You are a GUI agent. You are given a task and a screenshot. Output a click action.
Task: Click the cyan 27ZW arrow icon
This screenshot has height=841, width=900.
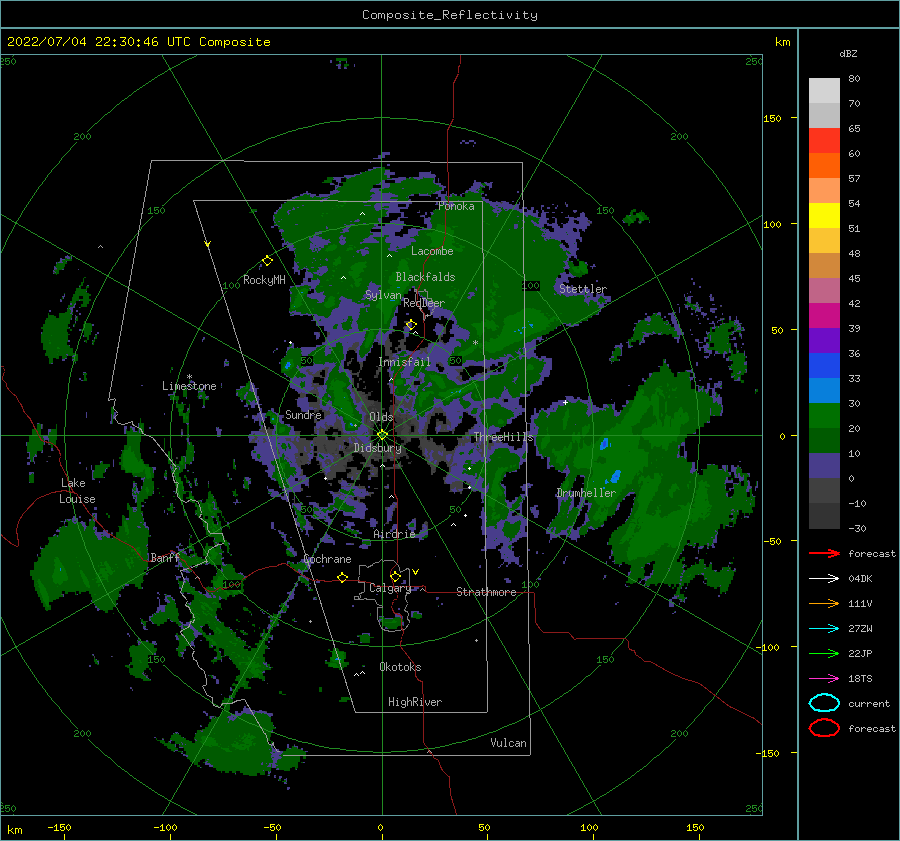tap(824, 629)
